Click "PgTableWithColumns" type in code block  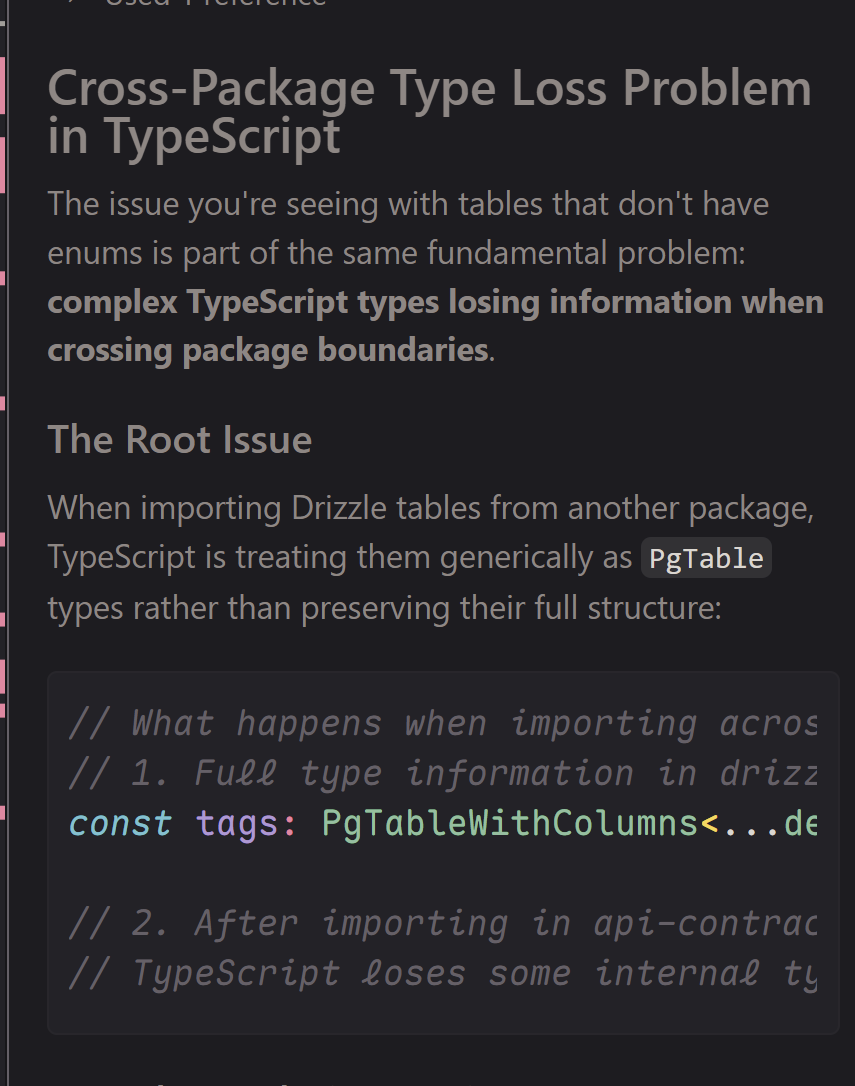510,824
